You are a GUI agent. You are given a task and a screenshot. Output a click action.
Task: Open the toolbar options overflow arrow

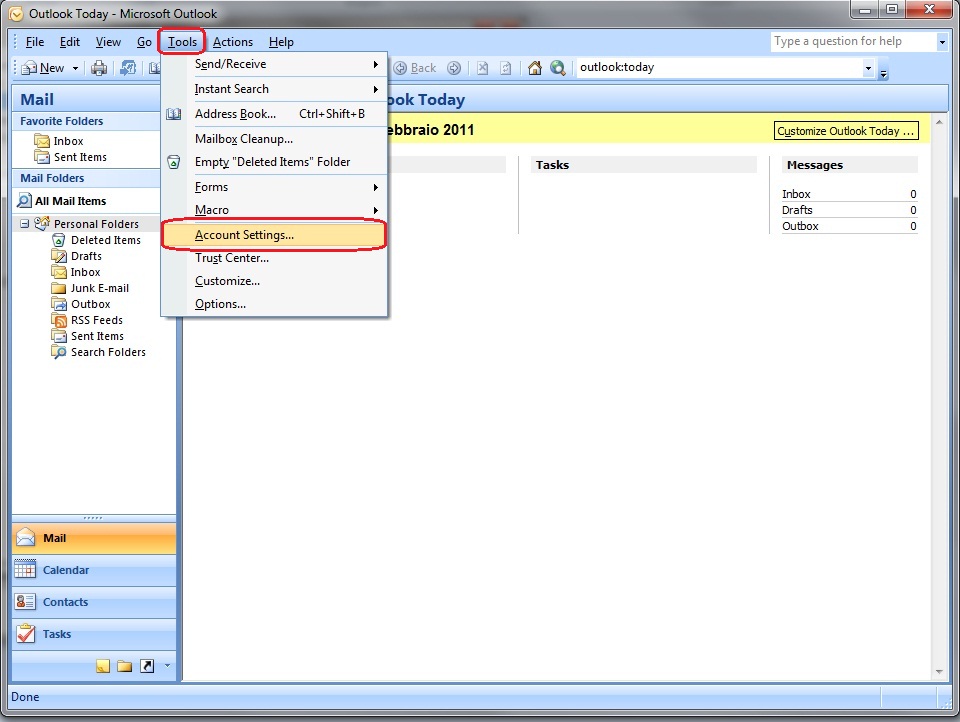point(883,72)
